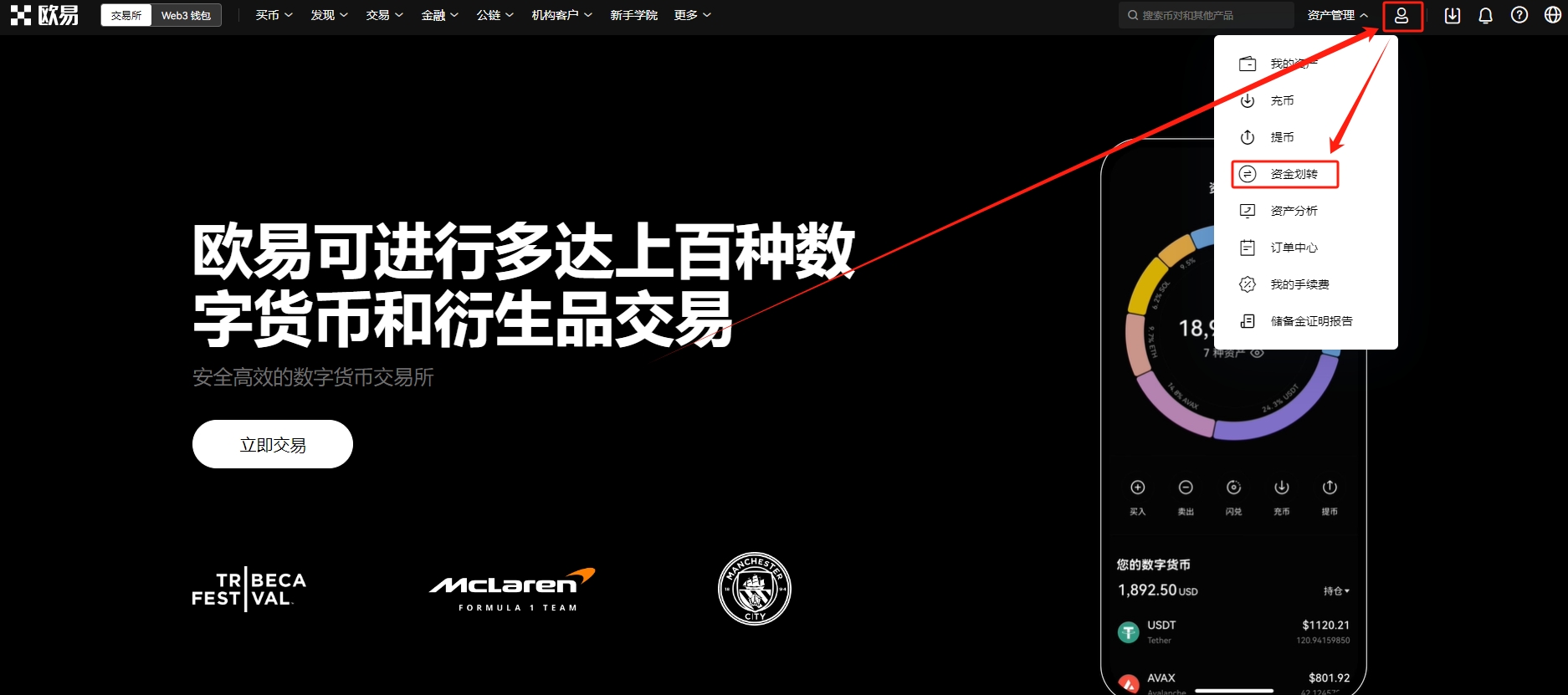1568x695 pixels.
Task: Expand the 买币 dropdown
Action: (x=274, y=15)
